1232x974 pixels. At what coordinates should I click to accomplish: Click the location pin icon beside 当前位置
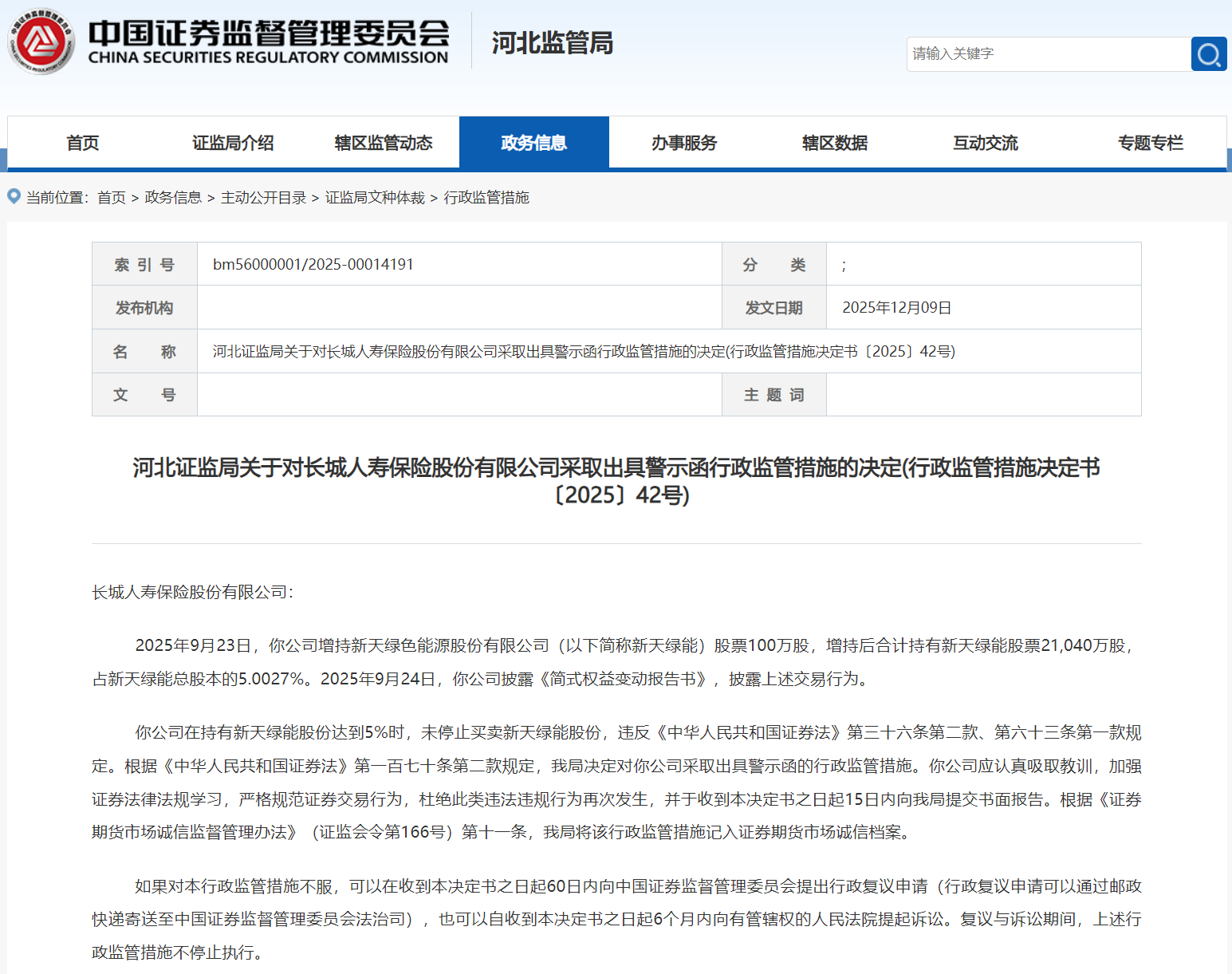(14, 196)
